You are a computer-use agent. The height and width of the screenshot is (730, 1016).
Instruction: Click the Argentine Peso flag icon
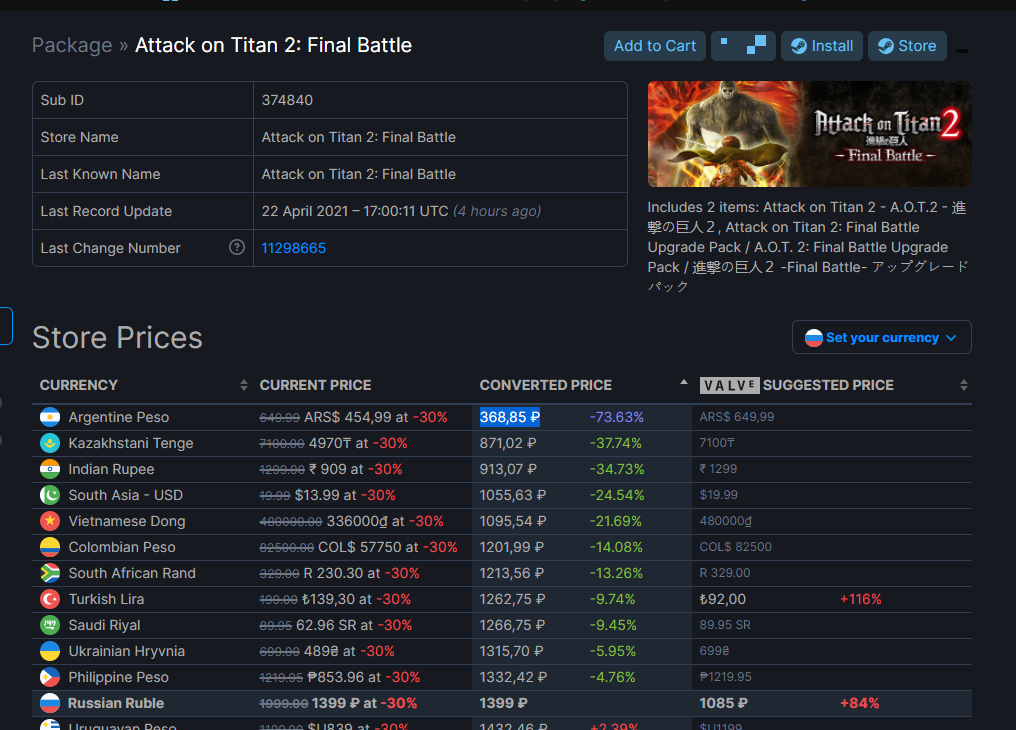[50, 417]
